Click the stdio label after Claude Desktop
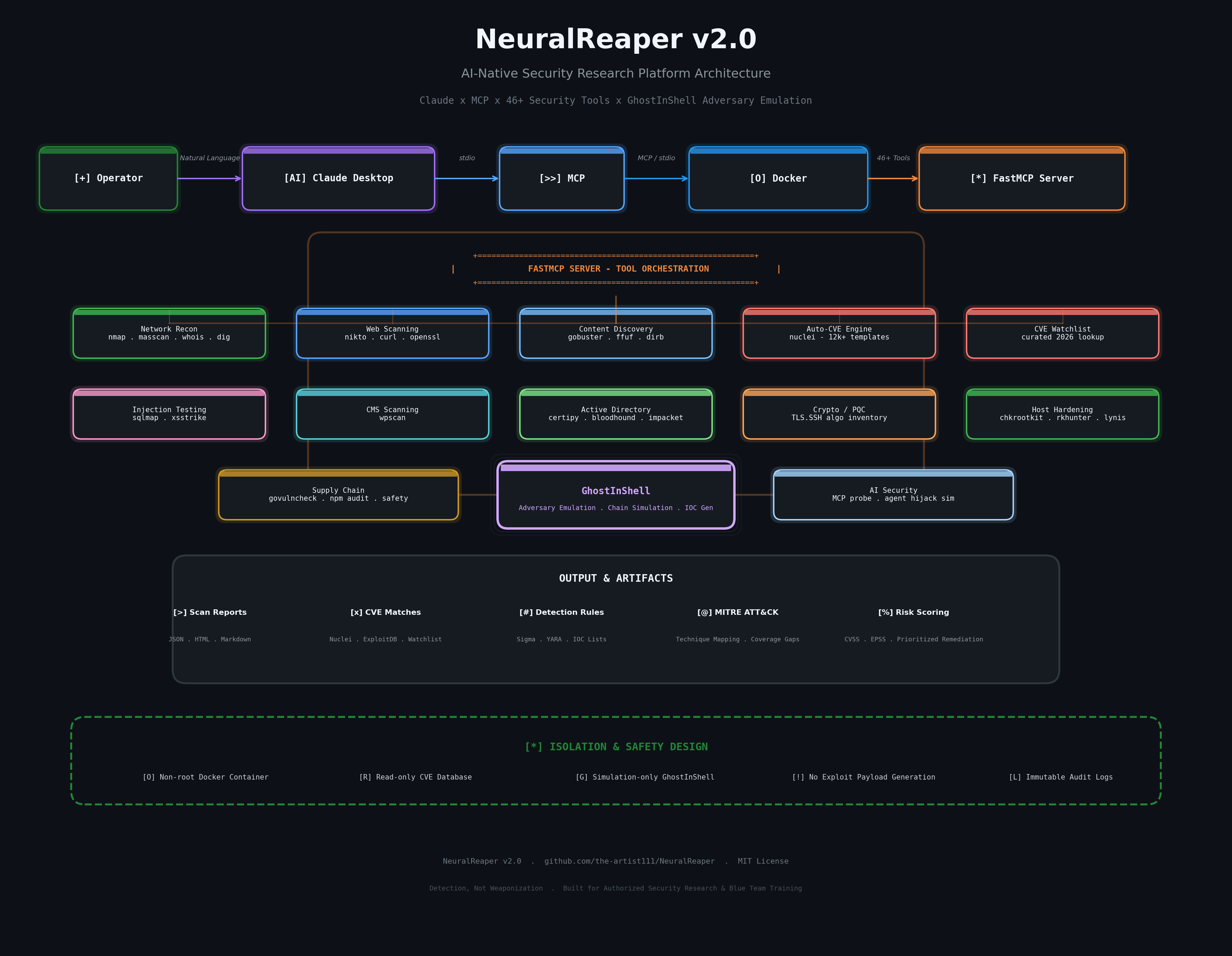This screenshot has height=956, width=1232. tap(467, 158)
